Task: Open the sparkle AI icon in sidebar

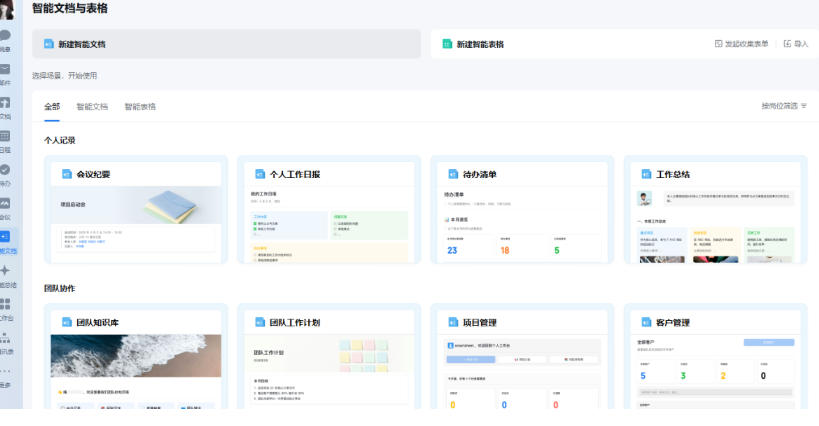Action: tap(5, 270)
